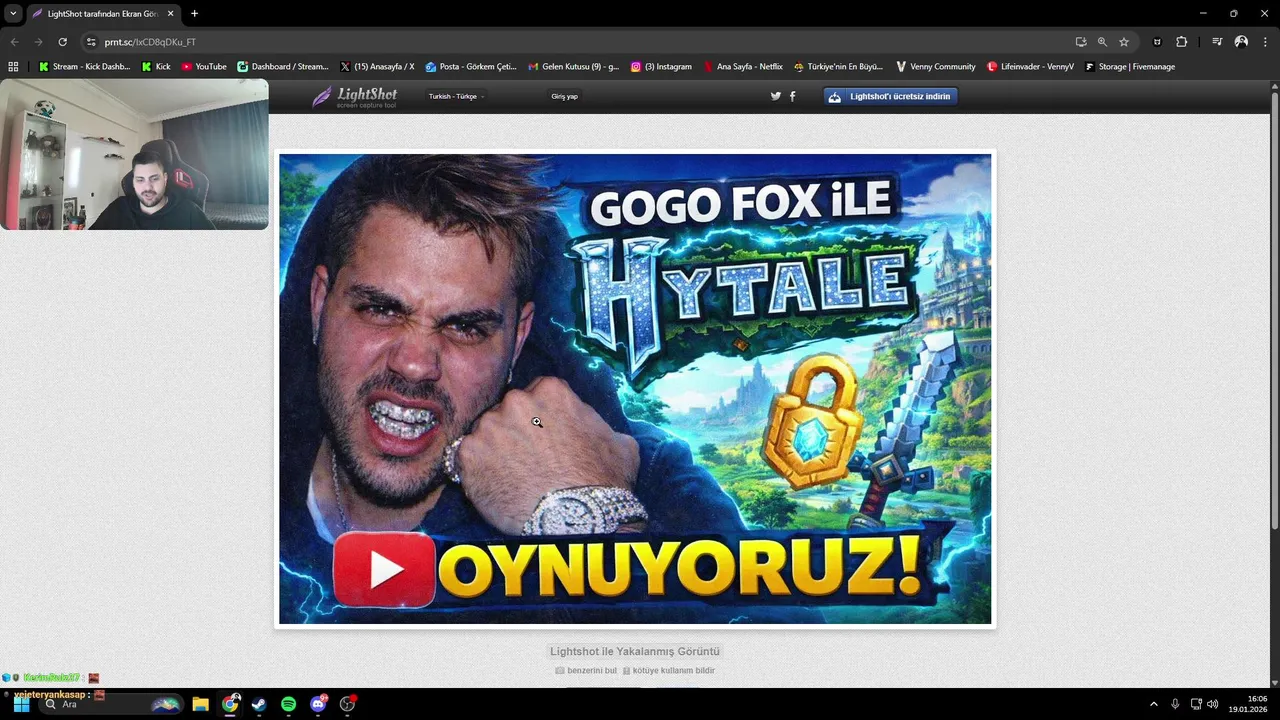1280x720 pixels.
Task: Click the taskbar Ara search box
Action: (110, 704)
